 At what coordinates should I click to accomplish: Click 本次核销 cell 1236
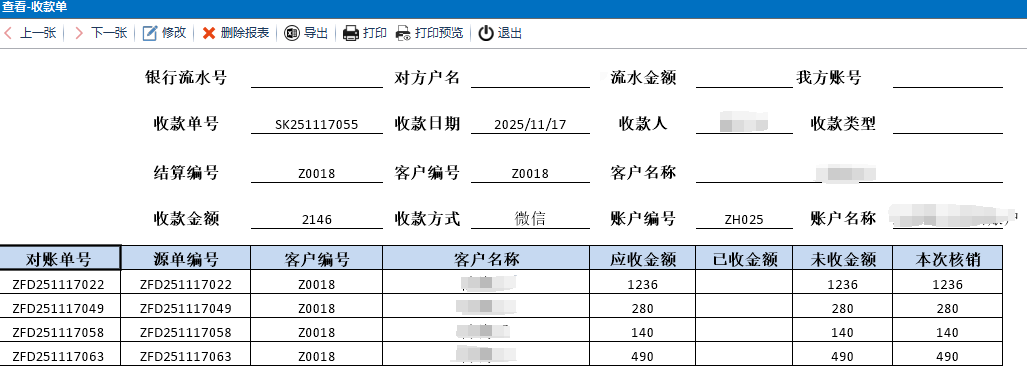tap(948, 282)
